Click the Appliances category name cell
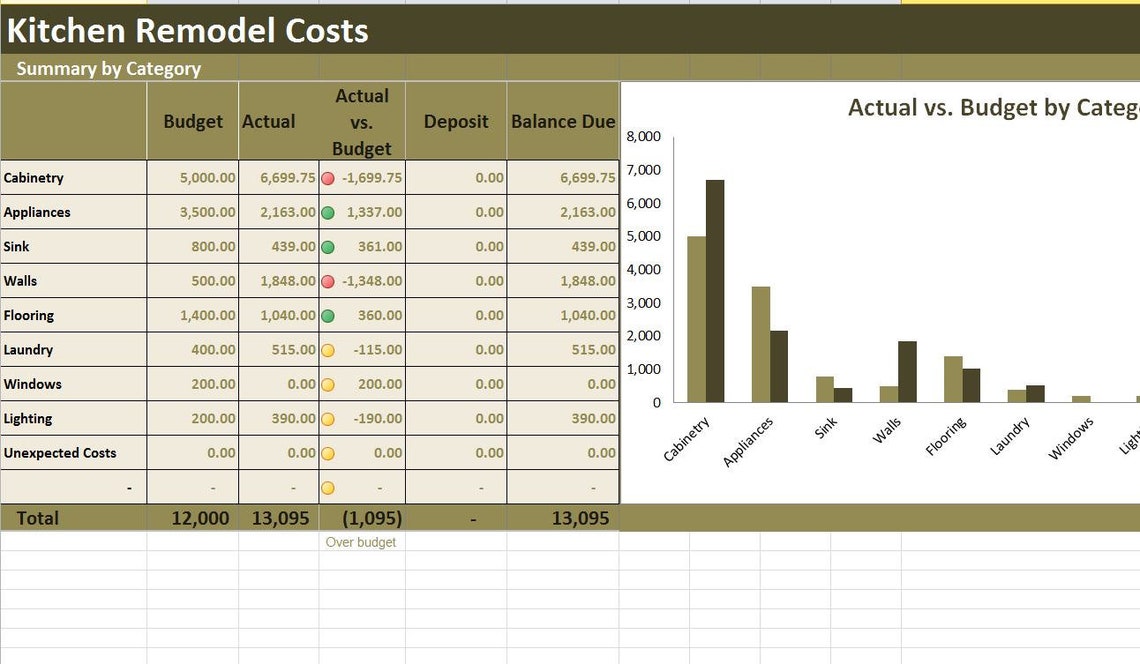 (40, 212)
